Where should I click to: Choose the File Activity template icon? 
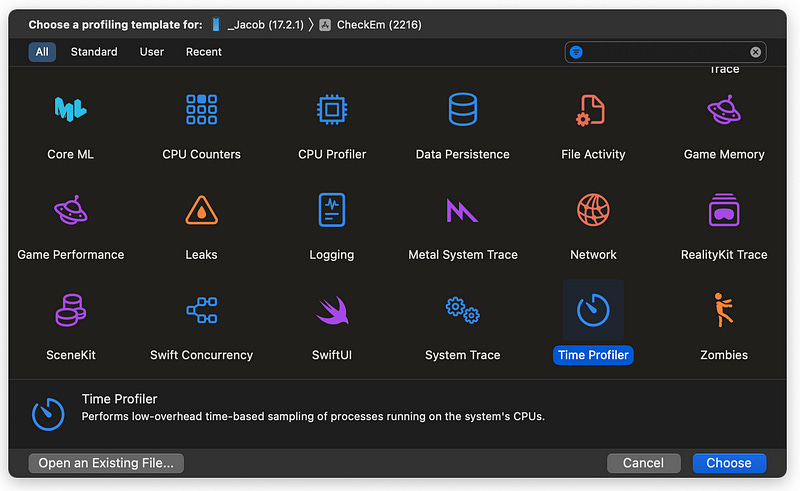[591, 110]
